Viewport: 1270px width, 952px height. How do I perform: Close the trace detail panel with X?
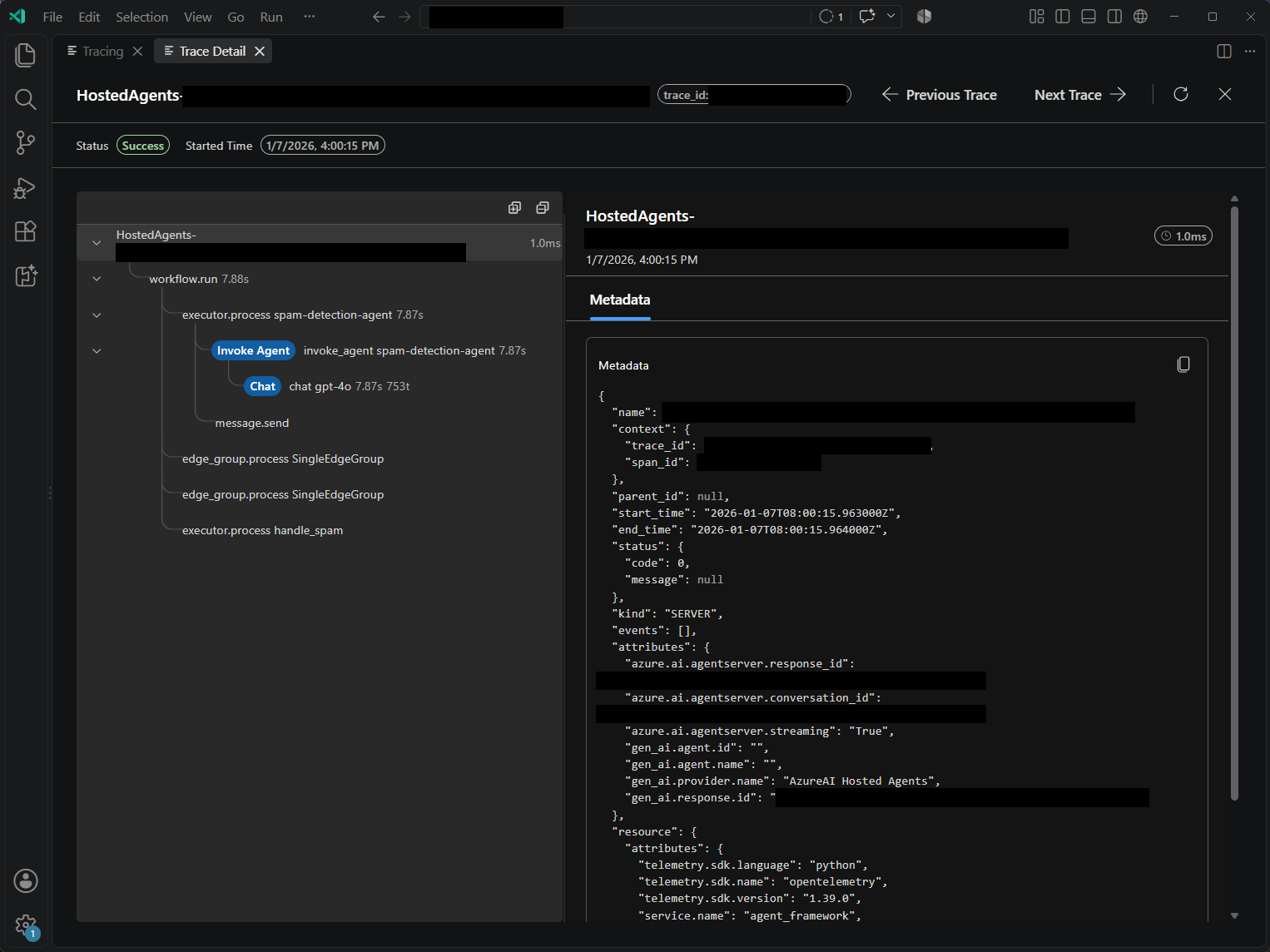click(x=1225, y=94)
